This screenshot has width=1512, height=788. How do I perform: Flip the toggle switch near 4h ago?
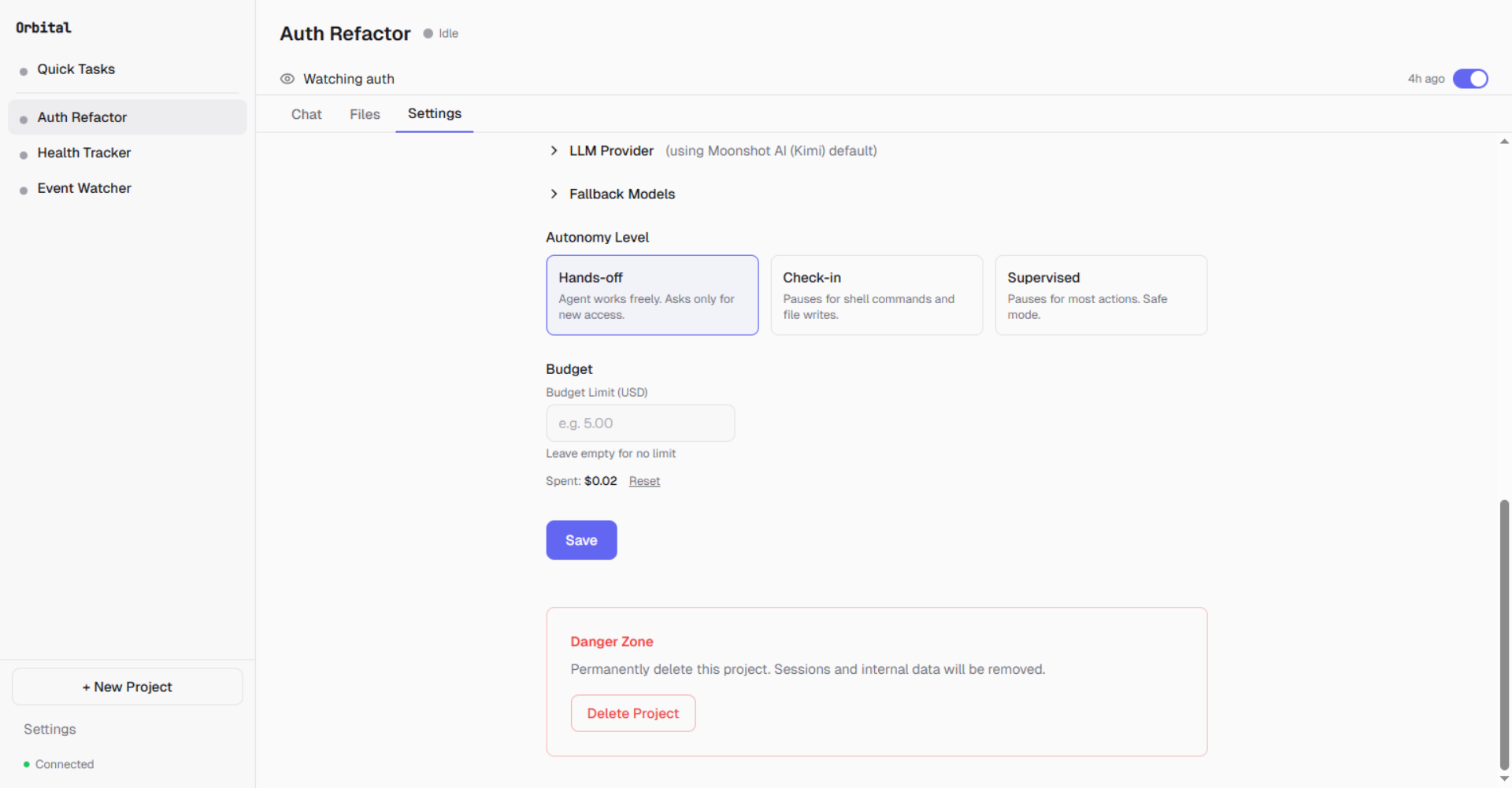tap(1470, 79)
